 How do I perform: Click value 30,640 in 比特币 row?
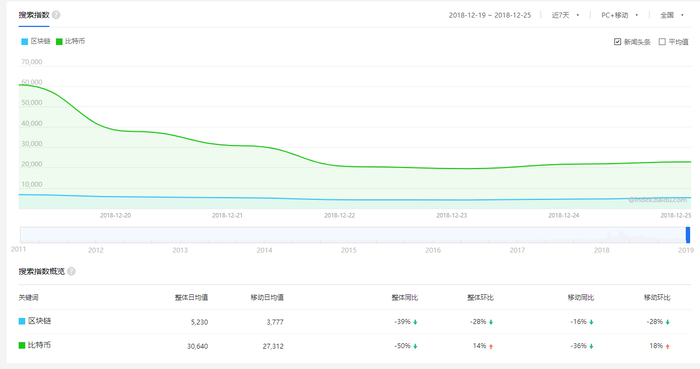click(197, 346)
